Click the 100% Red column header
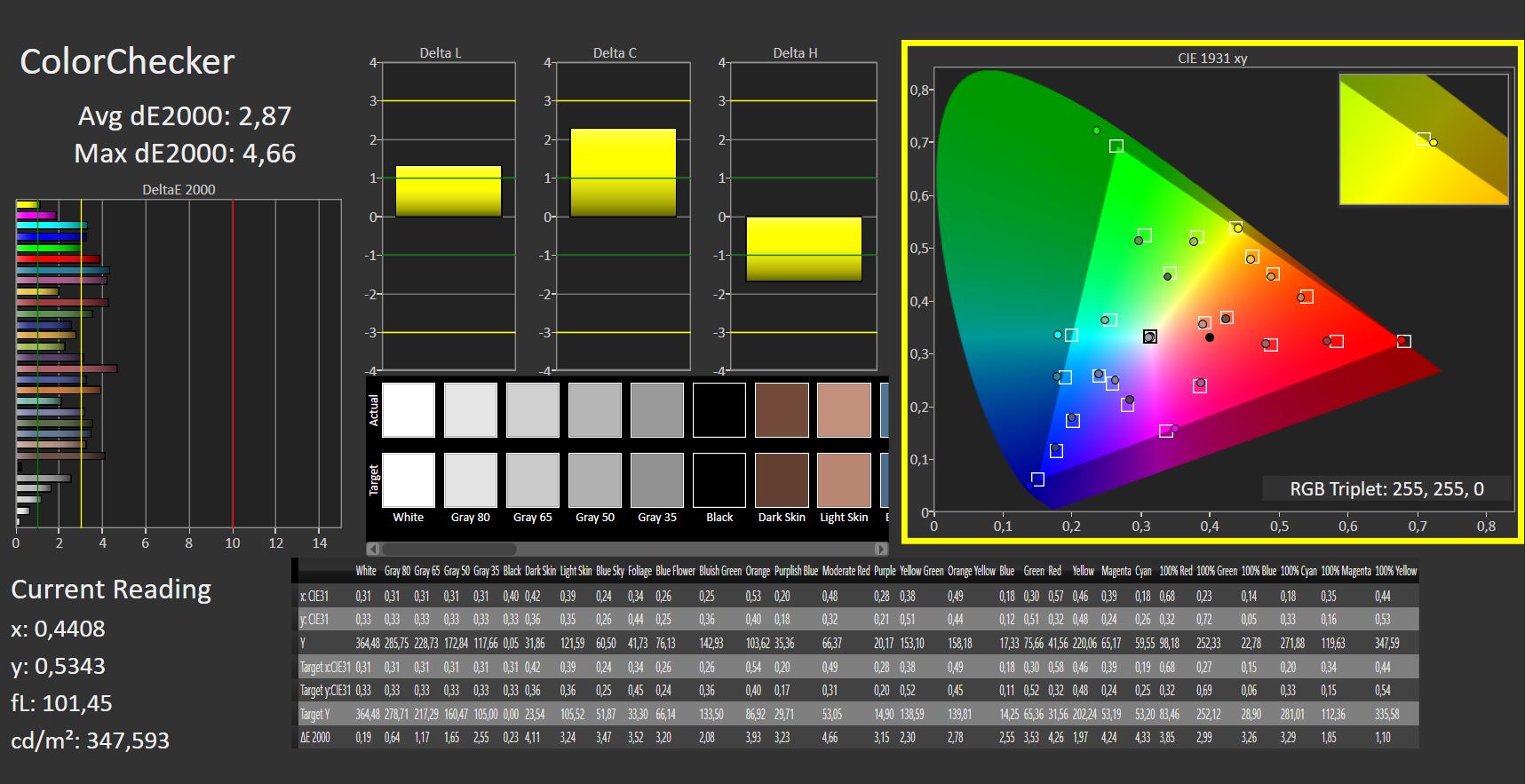 1175,571
